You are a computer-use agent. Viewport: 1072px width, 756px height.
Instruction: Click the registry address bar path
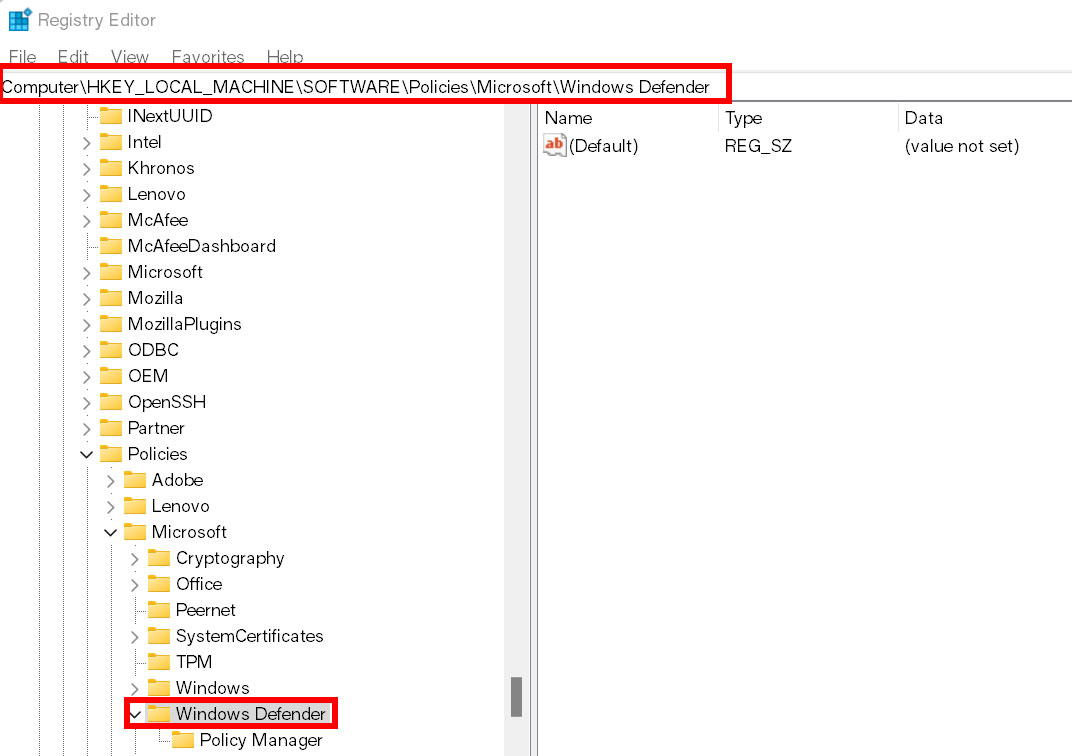[x=360, y=86]
